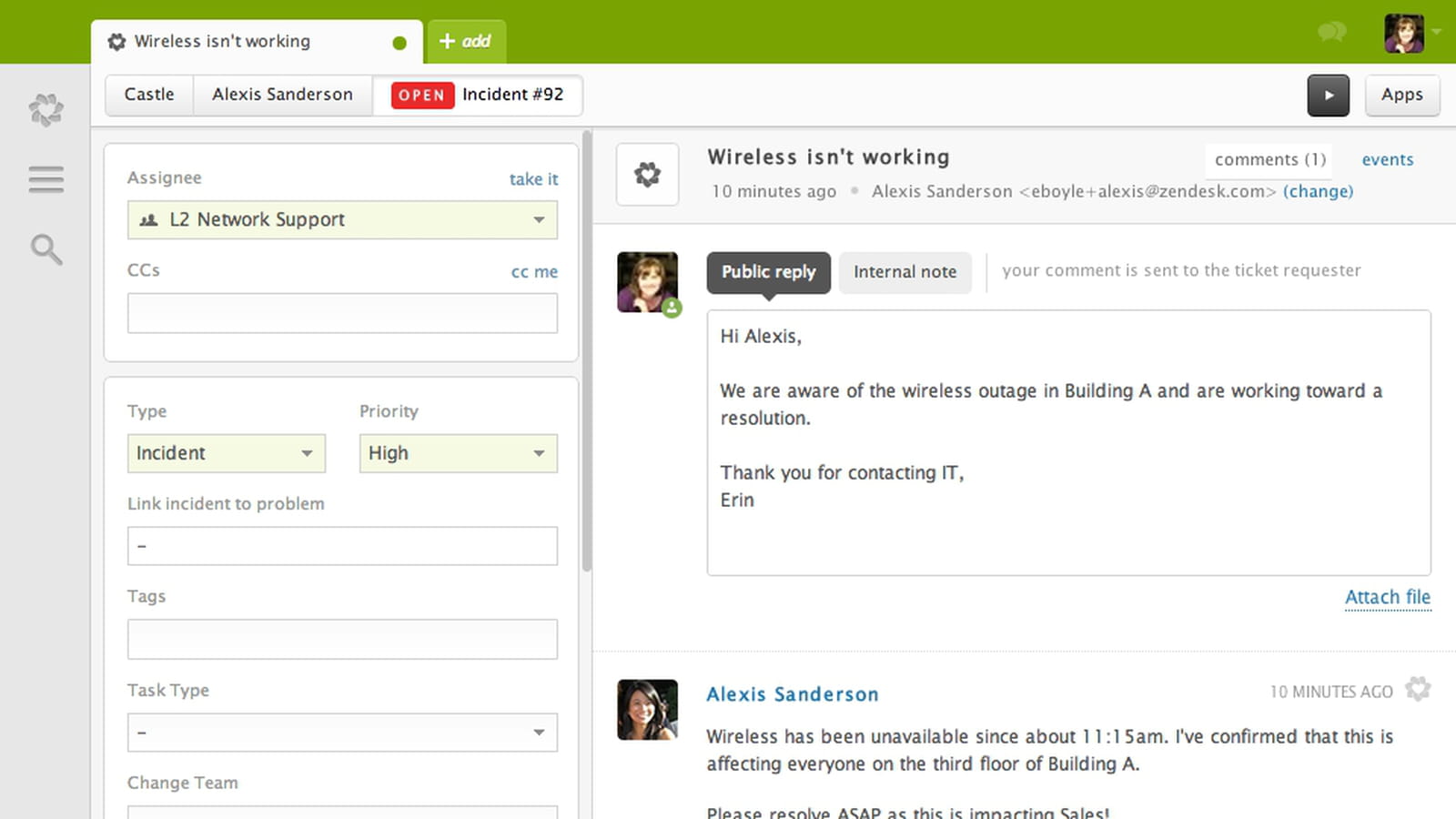Expand the Priority High dropdown
1456x819 pixels.
pyautogui.click(x=459, y=453)
